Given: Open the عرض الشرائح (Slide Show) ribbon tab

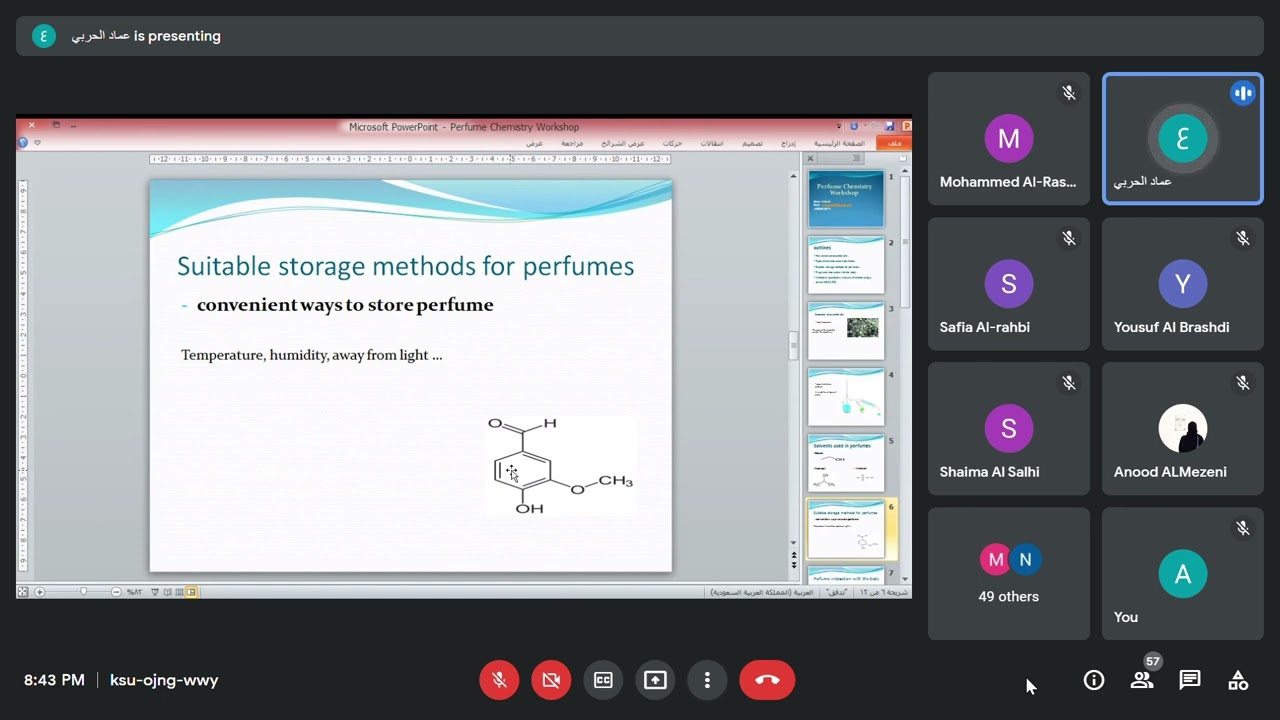Looking at the screenshot, I should 623,144.
